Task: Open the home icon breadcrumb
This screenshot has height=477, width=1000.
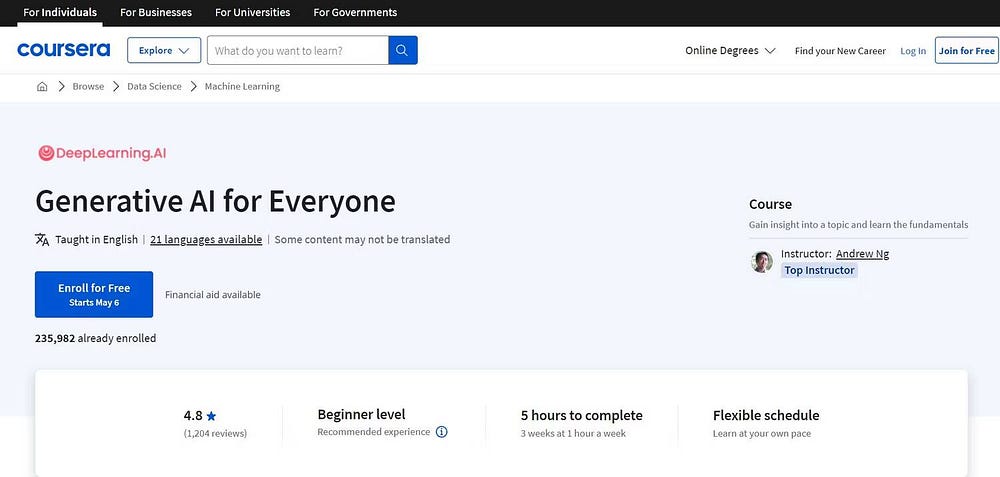Action: 42,87
